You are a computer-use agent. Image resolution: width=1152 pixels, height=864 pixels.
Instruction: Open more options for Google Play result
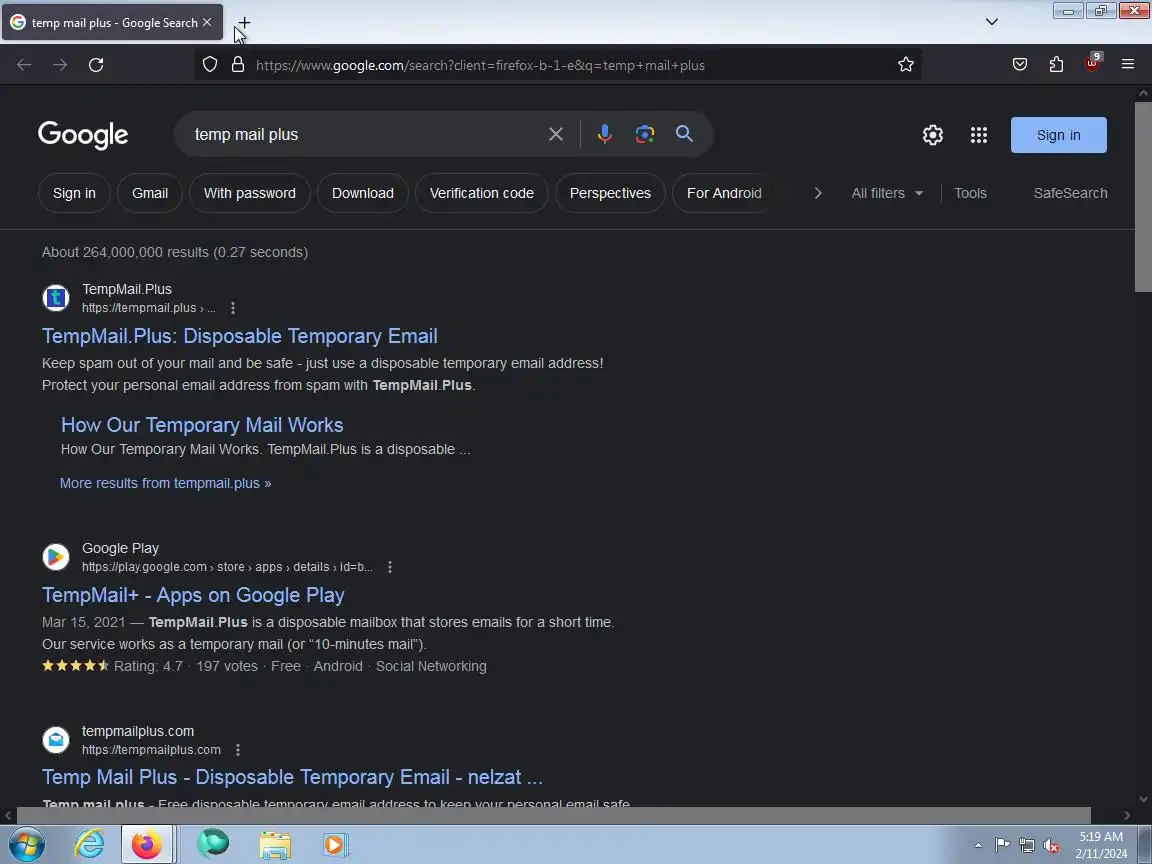coord(390,567)
